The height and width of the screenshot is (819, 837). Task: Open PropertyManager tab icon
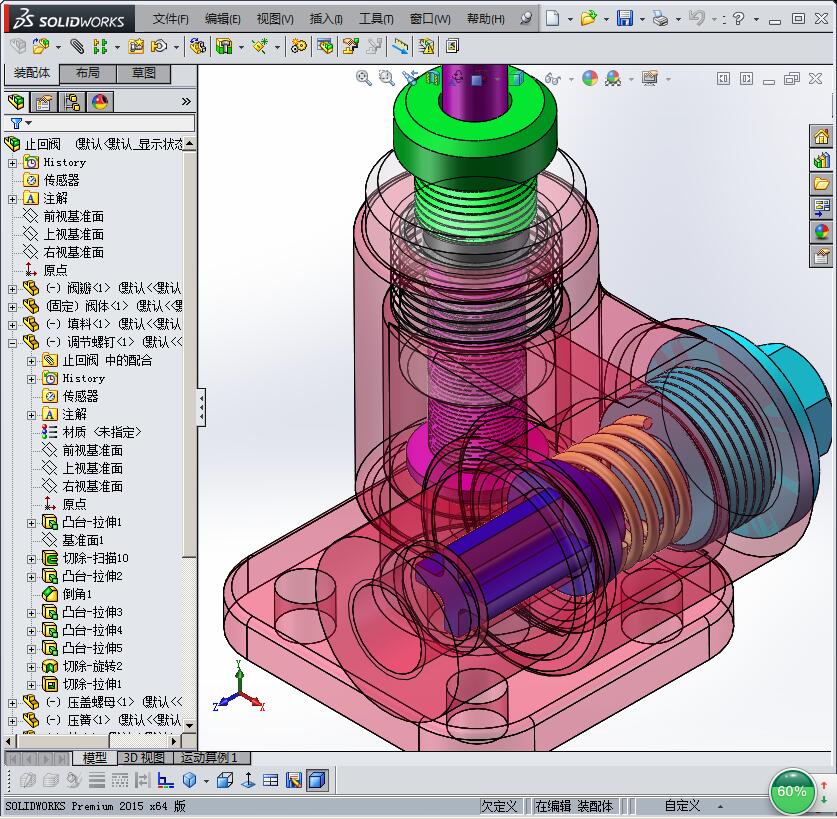tap(44, 101)
